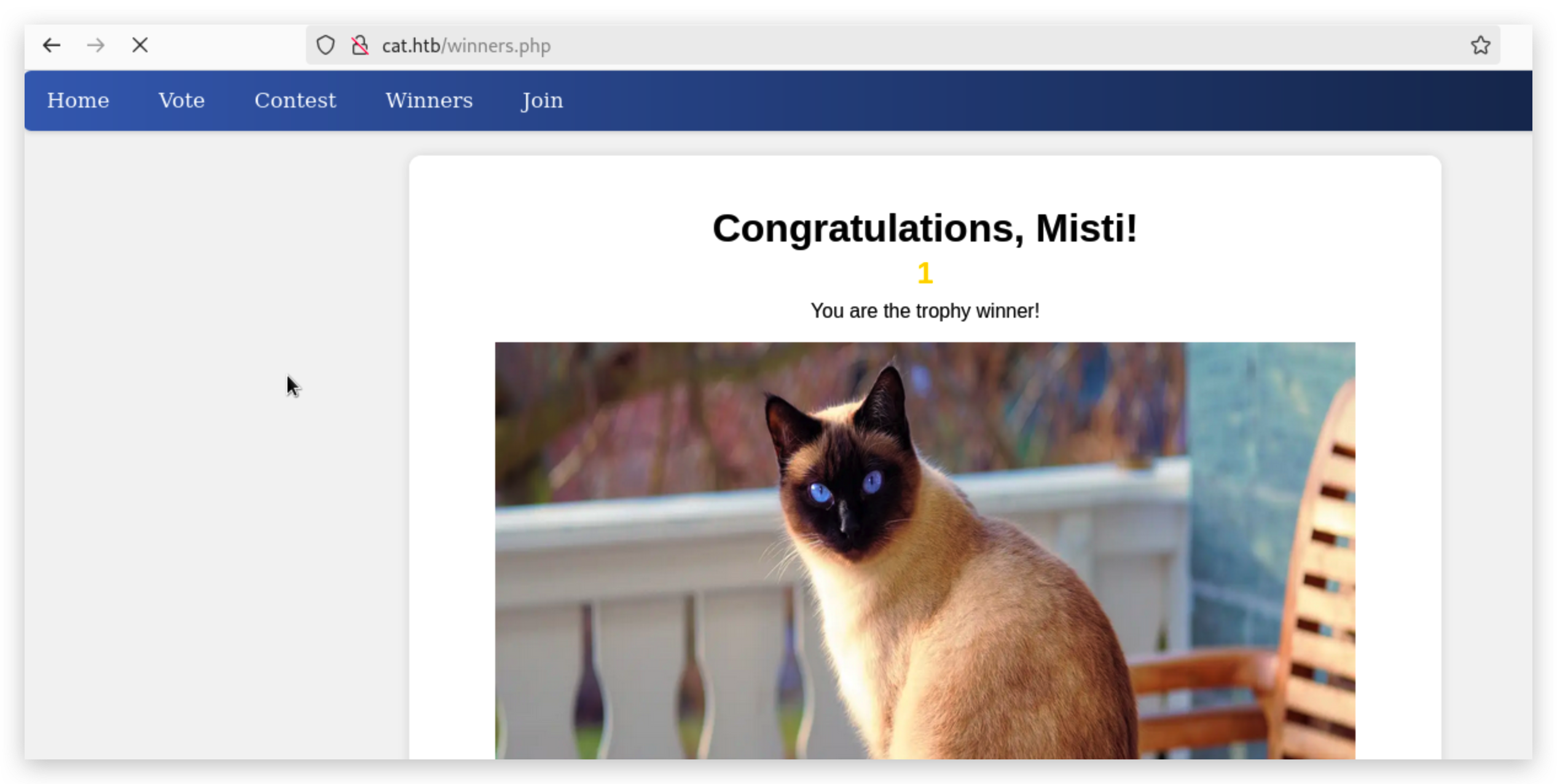The image size is (1557, 784).
Task: Go back to the previous page
Action: pyautogui.click(x=52, y=45)
